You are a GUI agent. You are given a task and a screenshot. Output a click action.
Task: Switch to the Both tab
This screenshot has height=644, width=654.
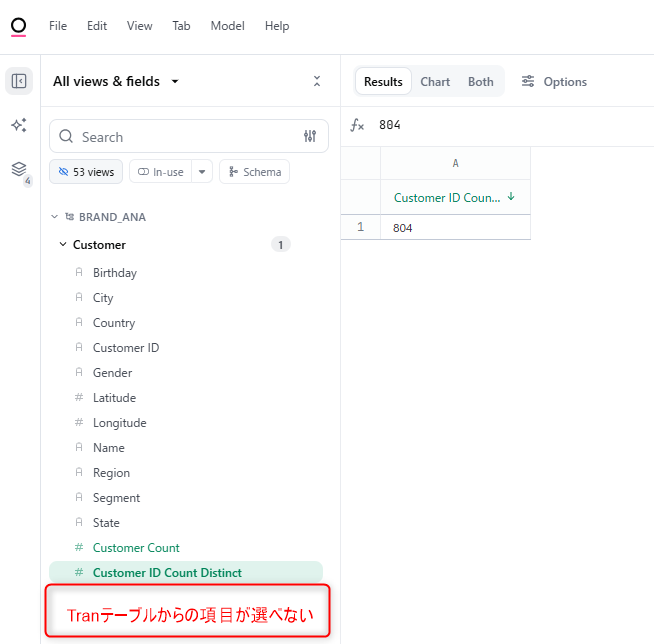480,81
